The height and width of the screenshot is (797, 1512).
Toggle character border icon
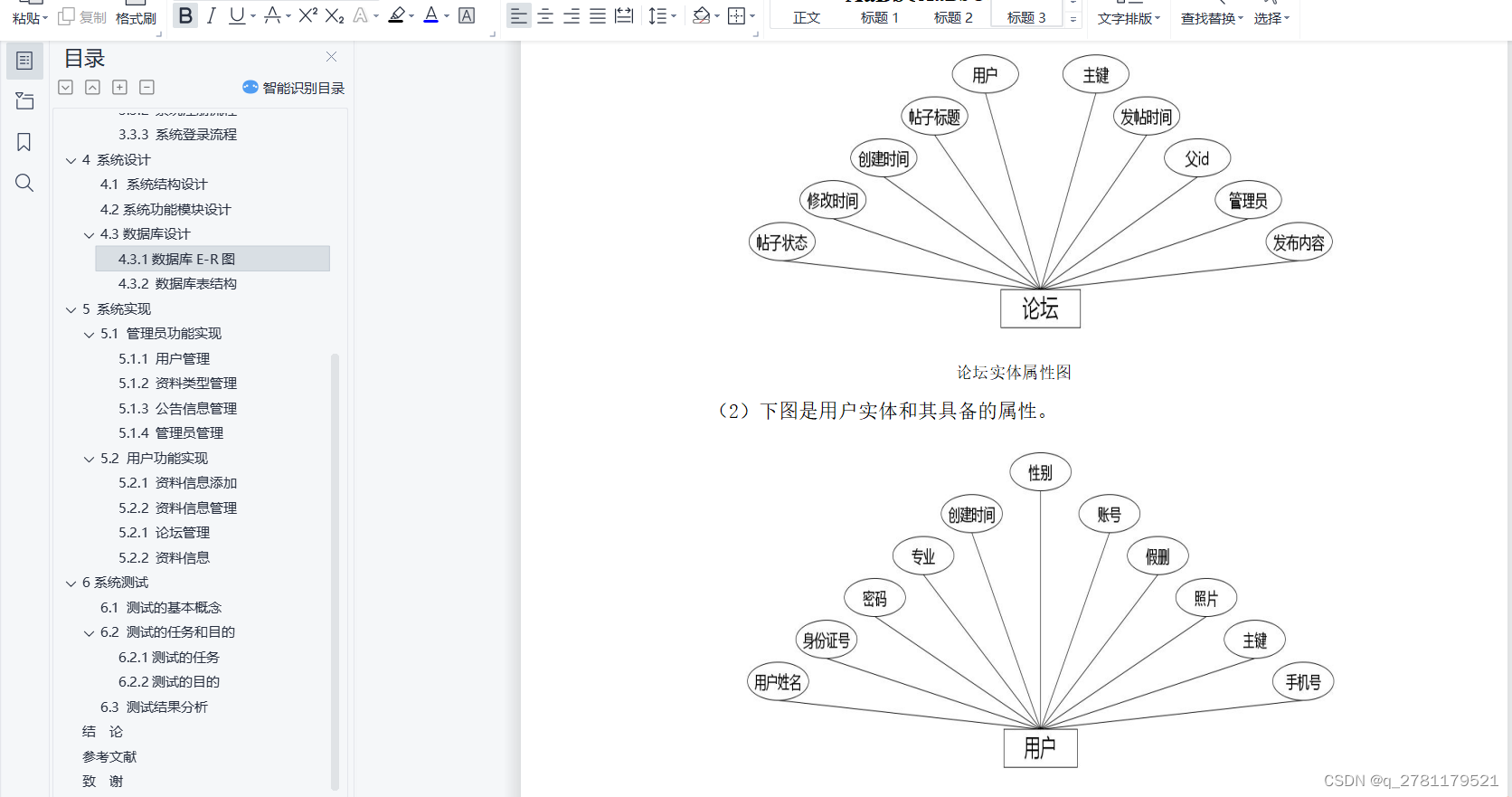pyautogui.click(x=467, y=15)
